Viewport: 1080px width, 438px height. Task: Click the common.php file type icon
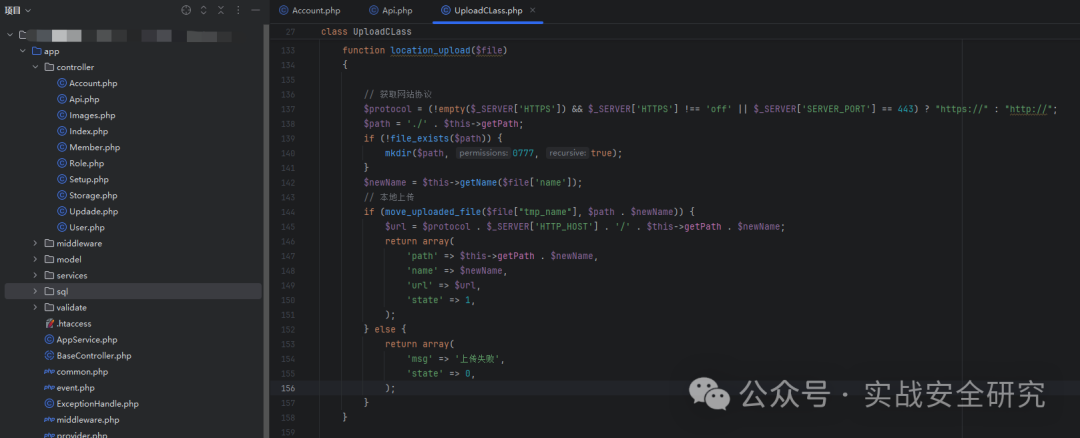49,372
